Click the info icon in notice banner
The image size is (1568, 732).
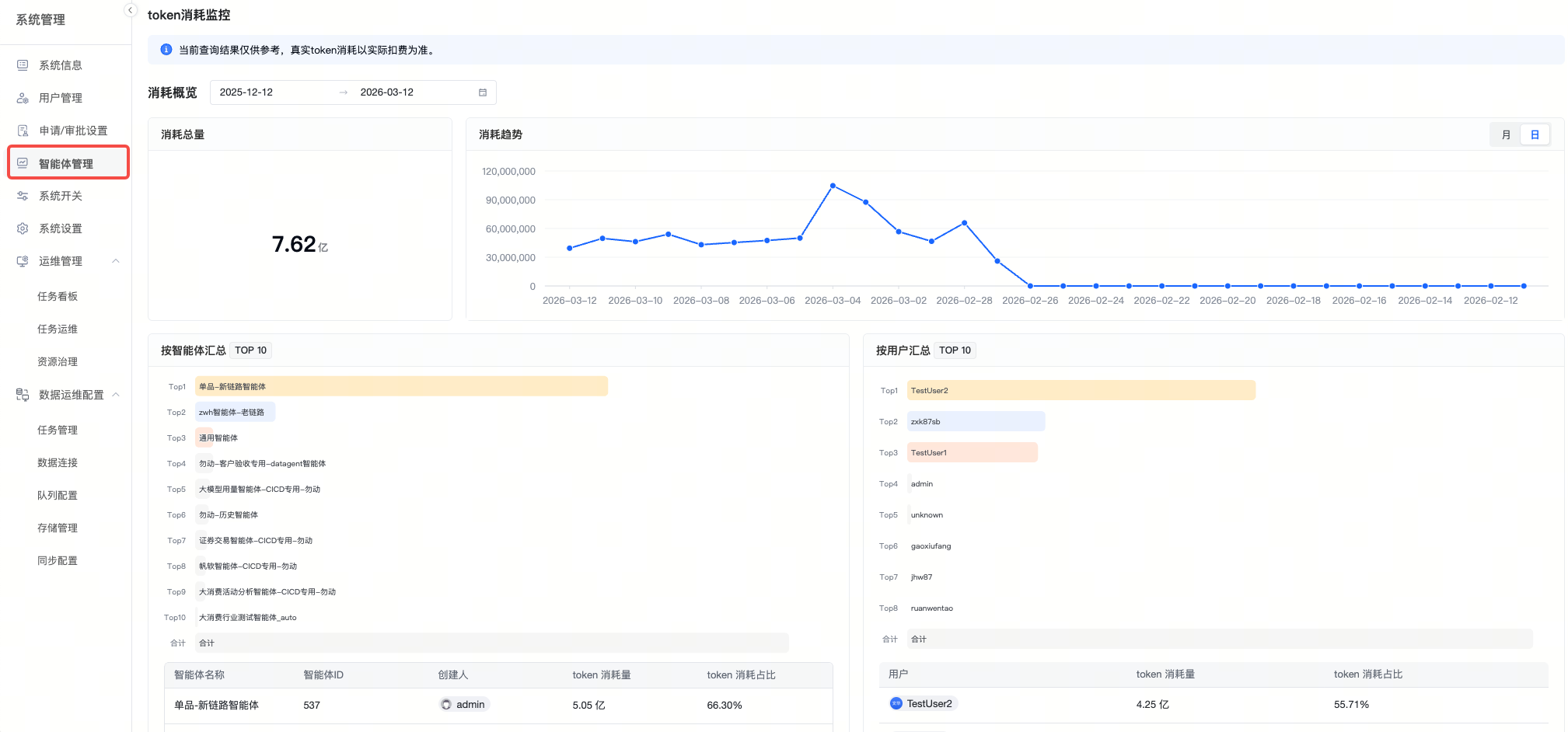coord(166,50)
